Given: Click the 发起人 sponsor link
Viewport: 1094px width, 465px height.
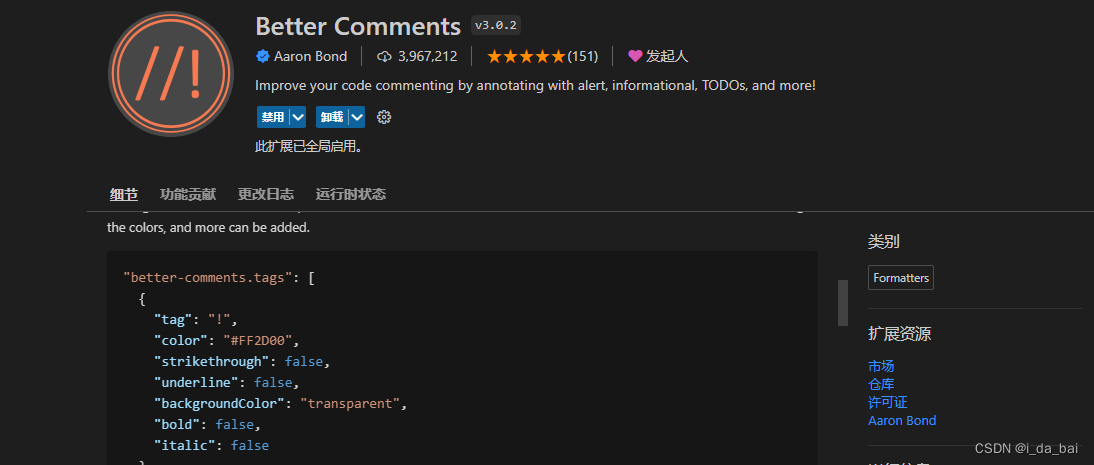Looking at the screenshot, I should [667, 57].
